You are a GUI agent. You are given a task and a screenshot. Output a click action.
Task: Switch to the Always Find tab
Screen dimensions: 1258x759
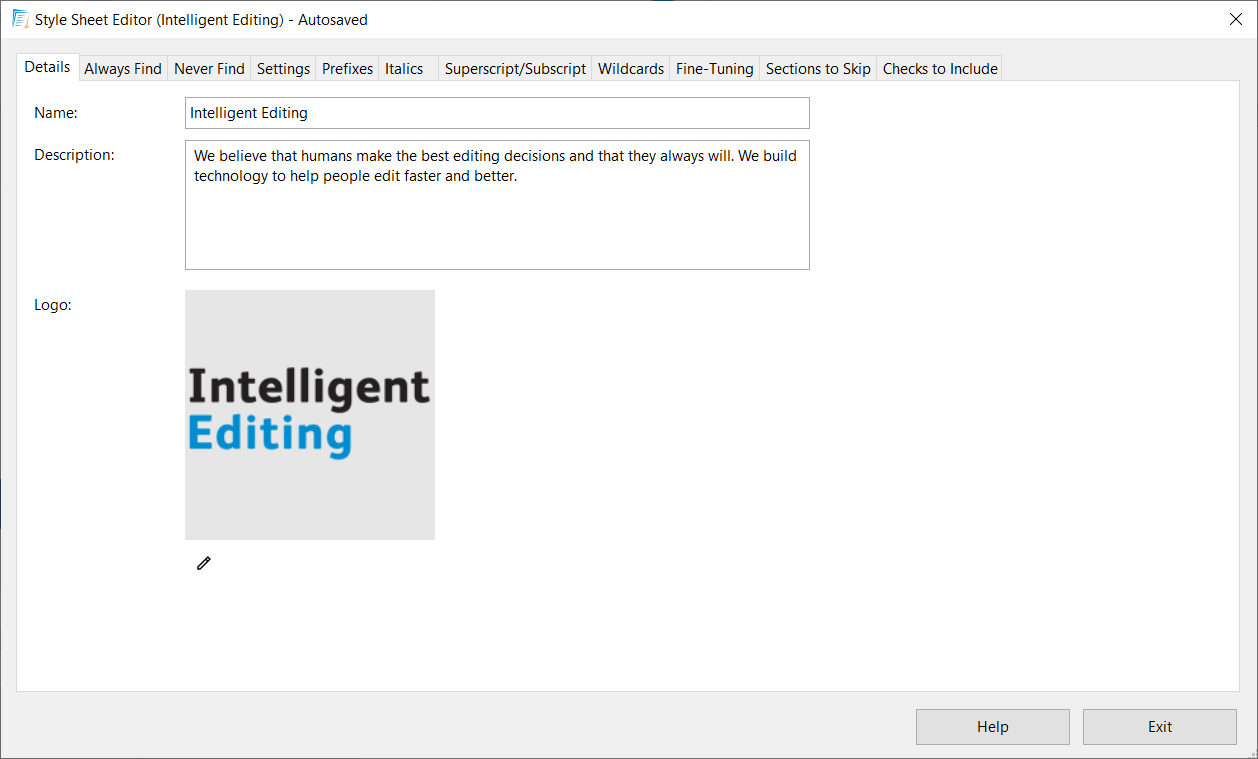point(123,69)
